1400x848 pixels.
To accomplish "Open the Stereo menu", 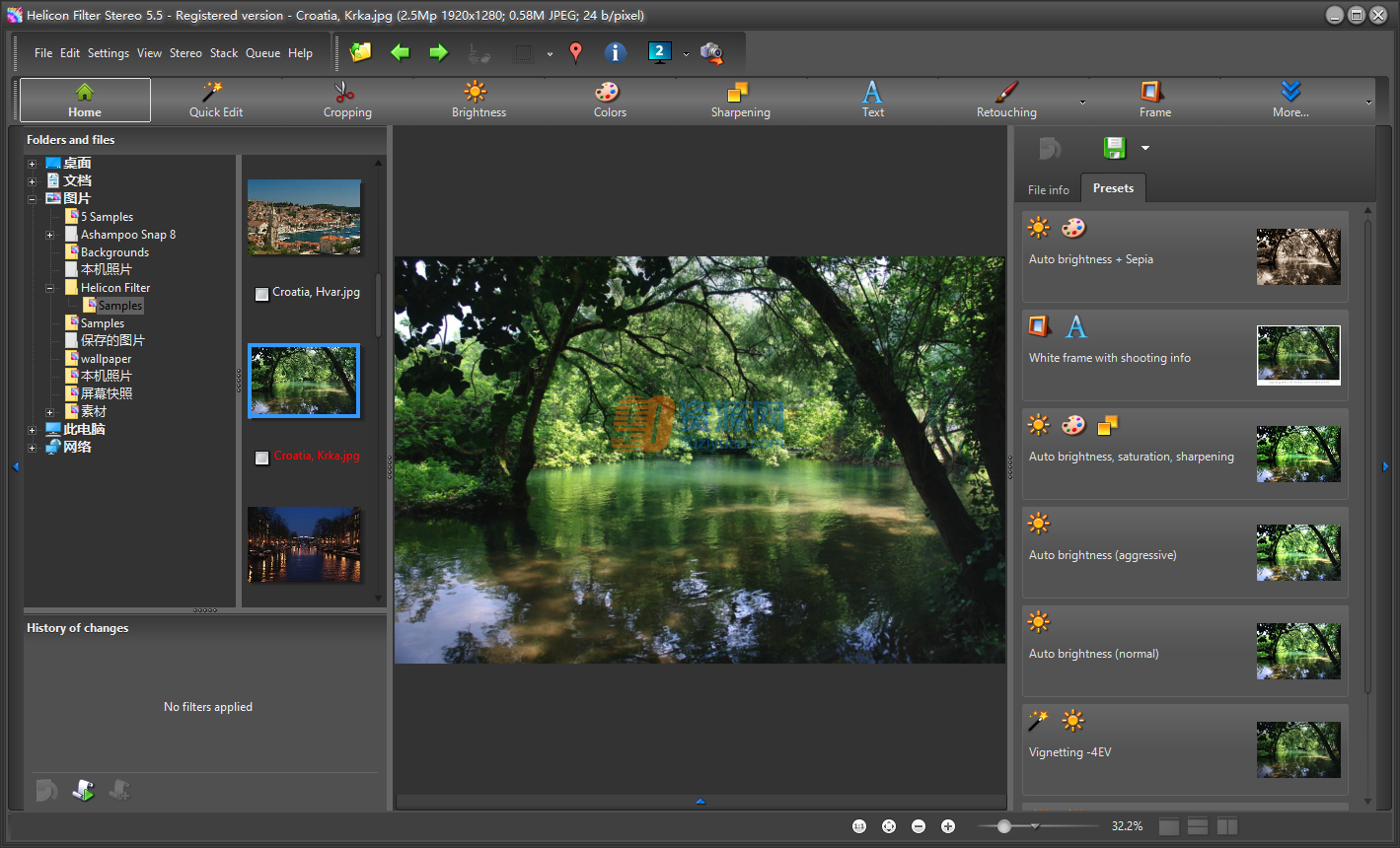I will (185, 53).
